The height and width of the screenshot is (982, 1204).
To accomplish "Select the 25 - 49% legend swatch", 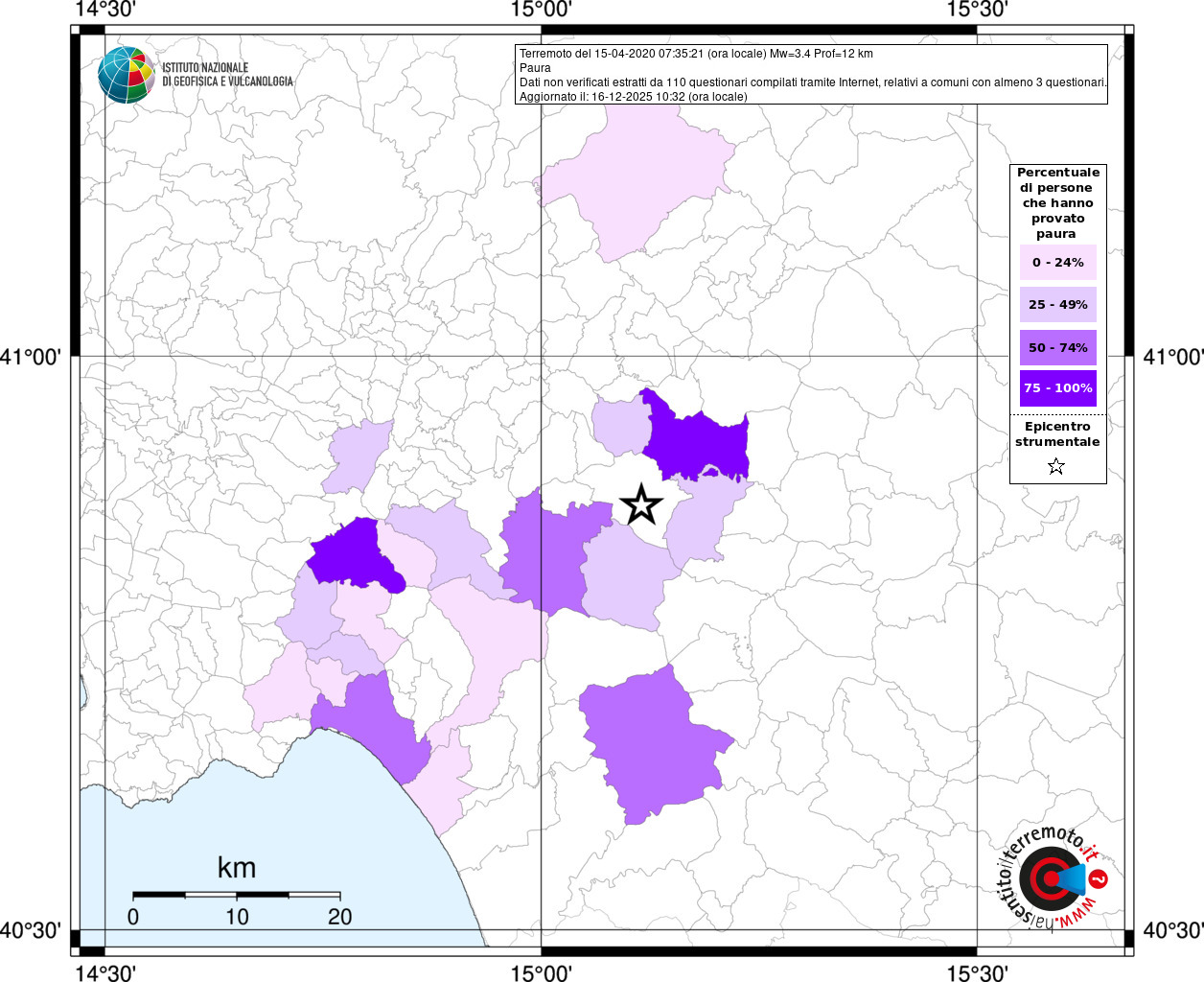I will click(x=1057, y=305).
